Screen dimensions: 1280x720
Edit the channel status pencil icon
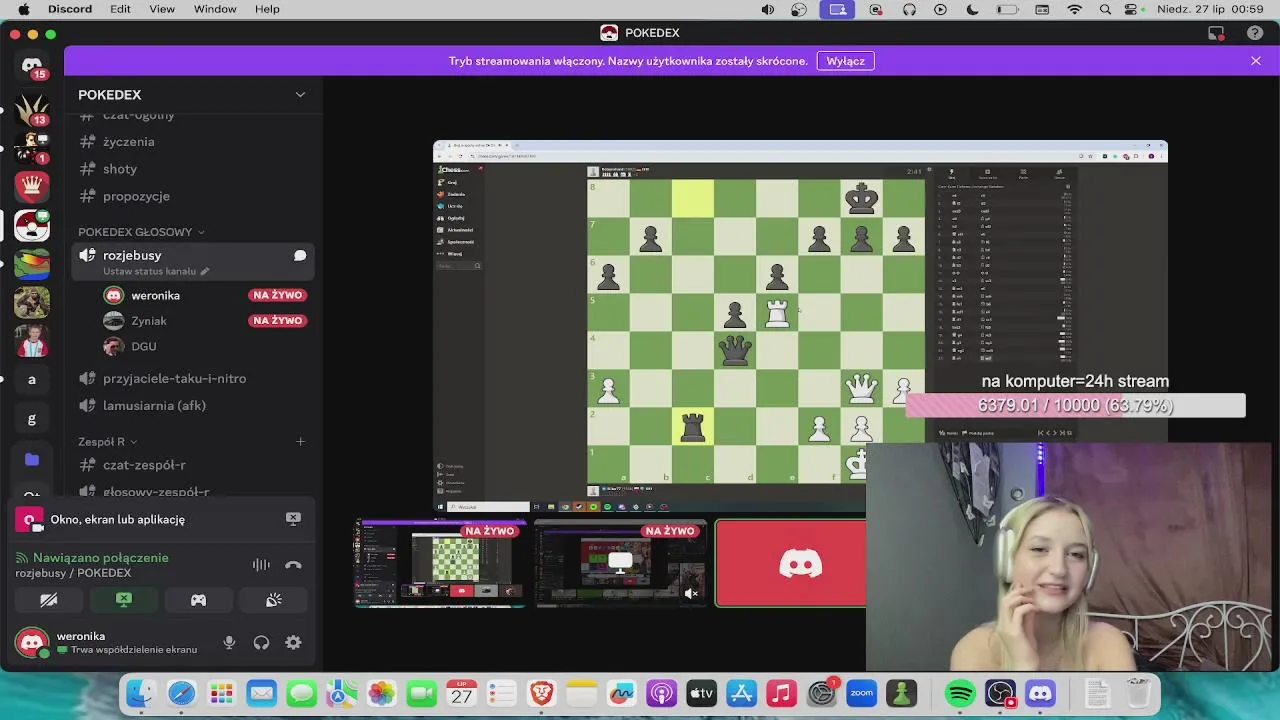(x=205, y=271)
